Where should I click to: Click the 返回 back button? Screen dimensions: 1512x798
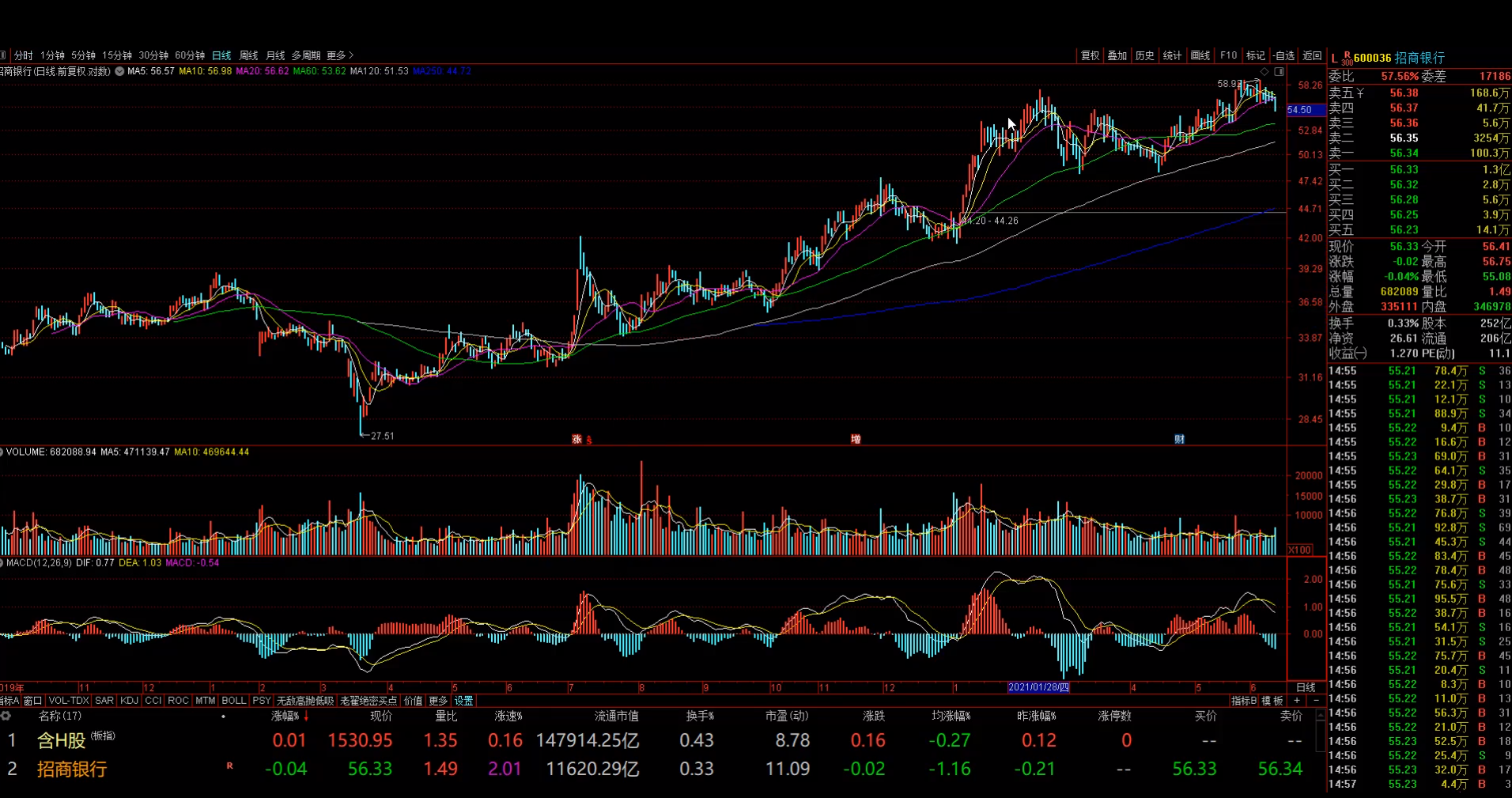[x=1313, y=55]
